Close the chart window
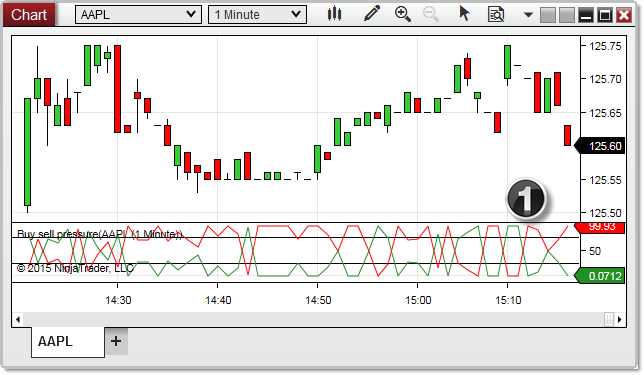The image size is (644, 375). pyautogui.click(x=624, y=16)
